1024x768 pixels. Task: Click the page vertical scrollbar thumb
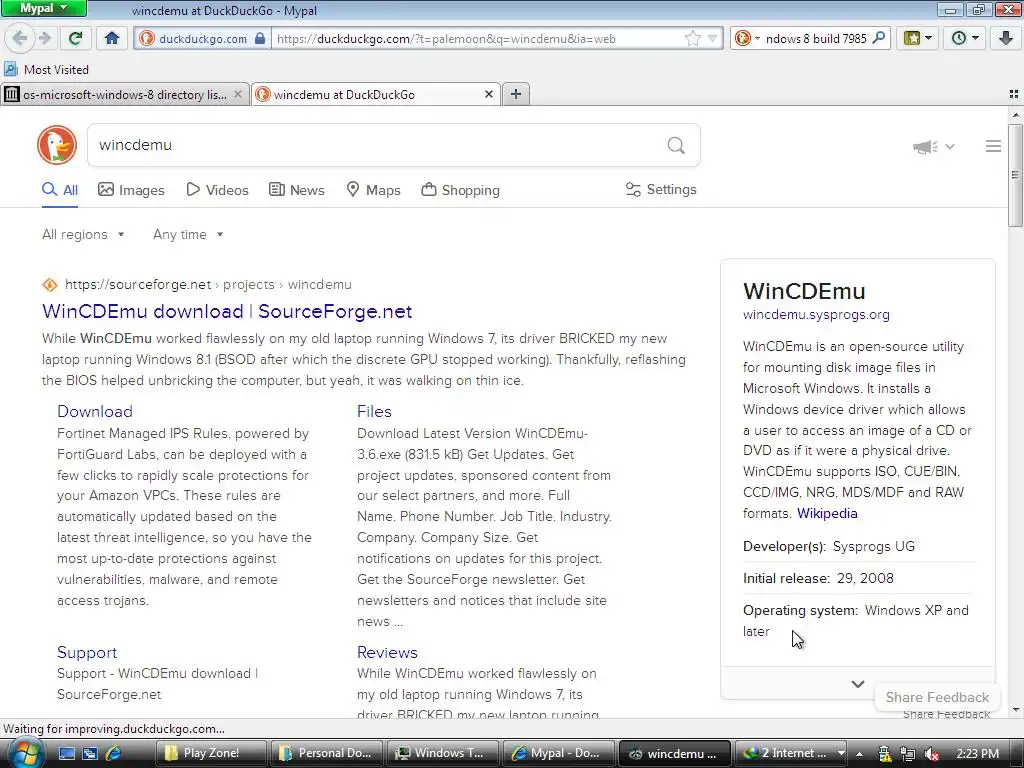point(1015,175)
